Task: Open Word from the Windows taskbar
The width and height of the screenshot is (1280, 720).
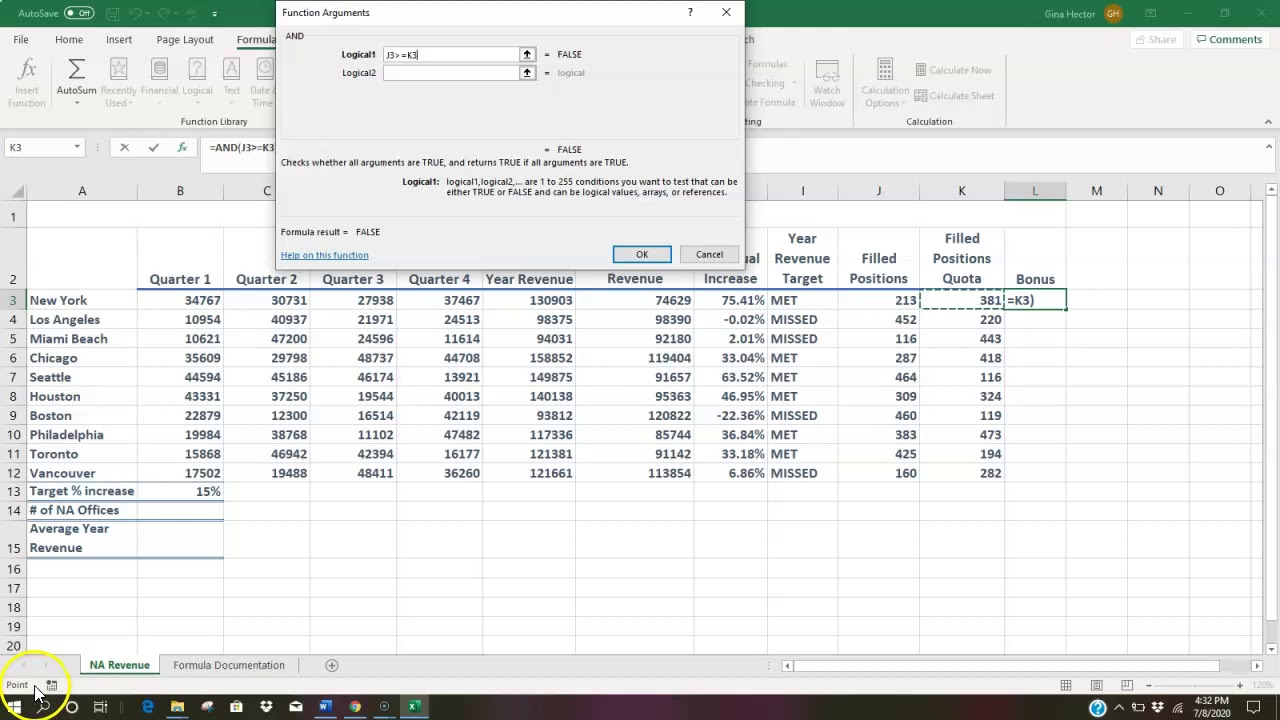Action: click(x=325, y=707)
